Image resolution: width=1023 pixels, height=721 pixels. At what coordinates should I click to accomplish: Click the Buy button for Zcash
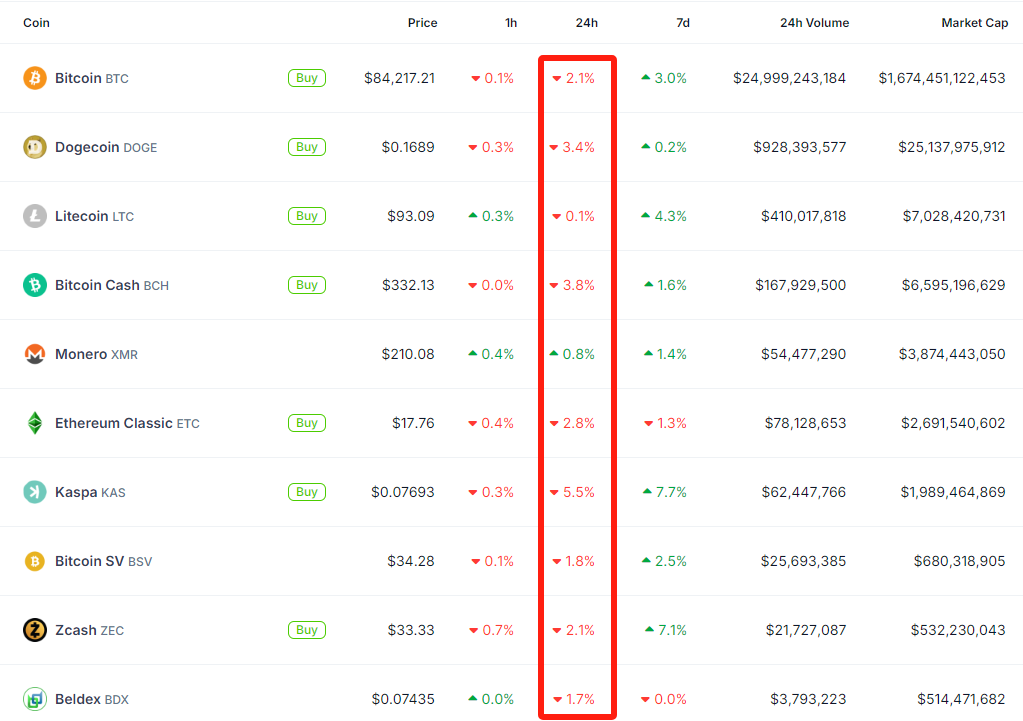point(306,629)
